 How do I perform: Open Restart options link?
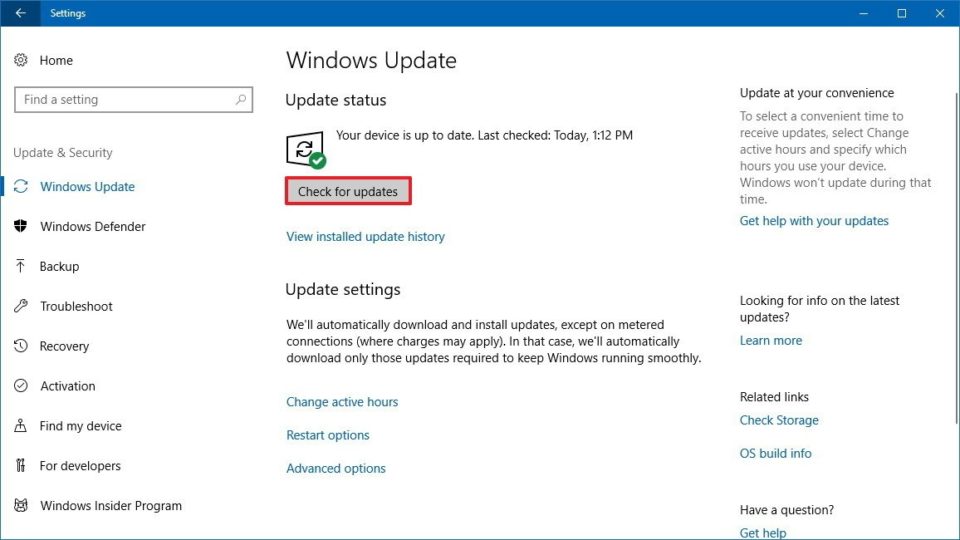click(328, 435)
